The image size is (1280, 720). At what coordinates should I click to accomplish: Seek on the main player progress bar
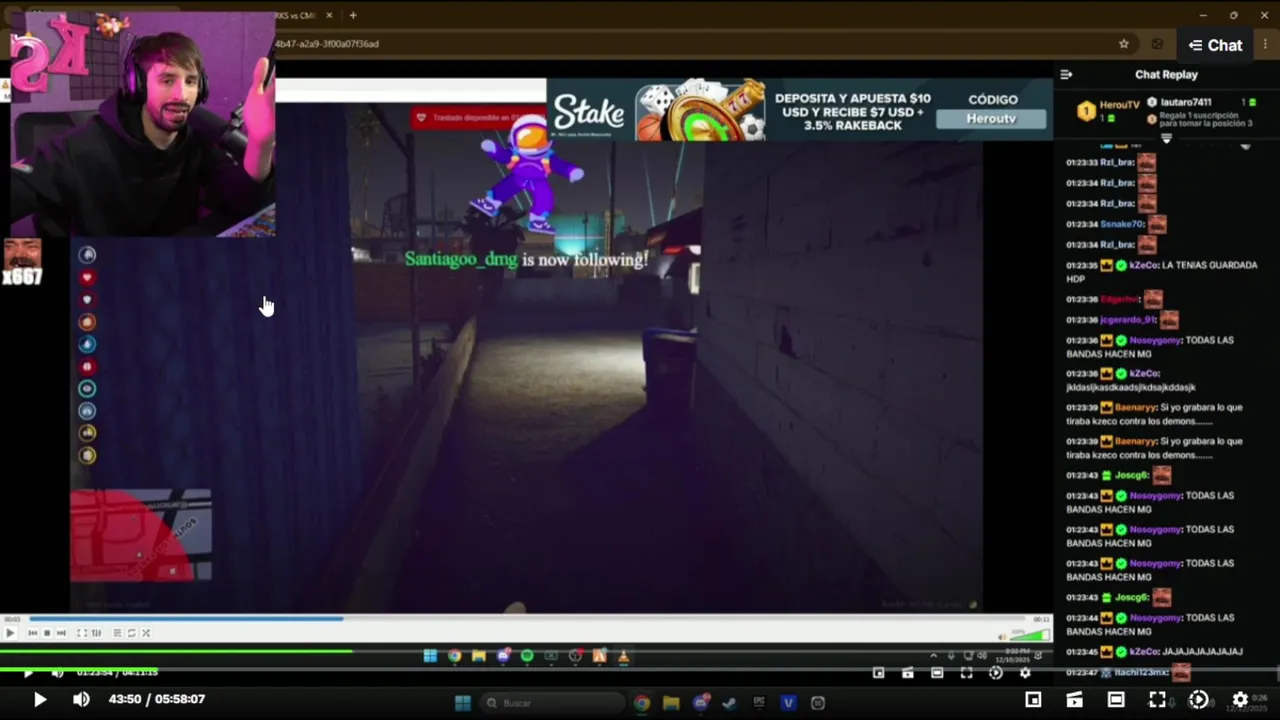click(x=640, y=669)
